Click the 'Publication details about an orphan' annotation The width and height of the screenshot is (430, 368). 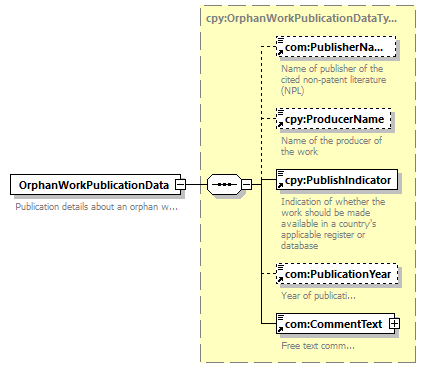(97, 207)
